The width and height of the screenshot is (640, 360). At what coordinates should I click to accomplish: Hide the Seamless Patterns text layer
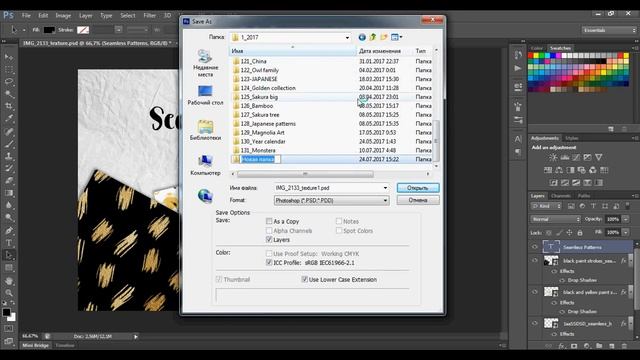click(x=535, y=247)
